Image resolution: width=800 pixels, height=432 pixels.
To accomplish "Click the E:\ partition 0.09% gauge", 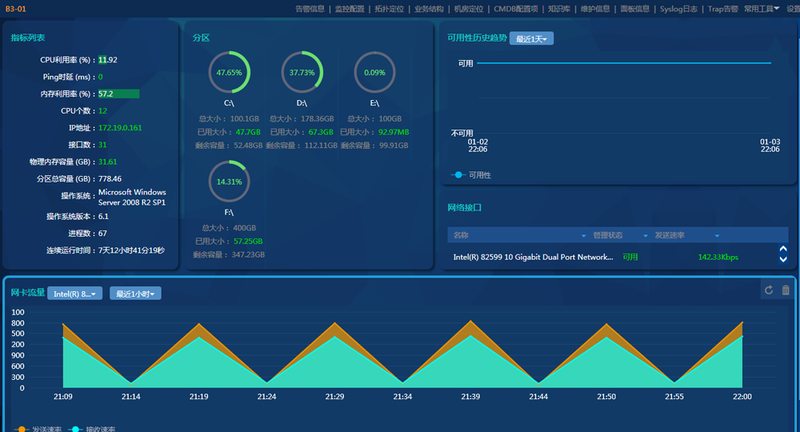I will coord(374,73).
